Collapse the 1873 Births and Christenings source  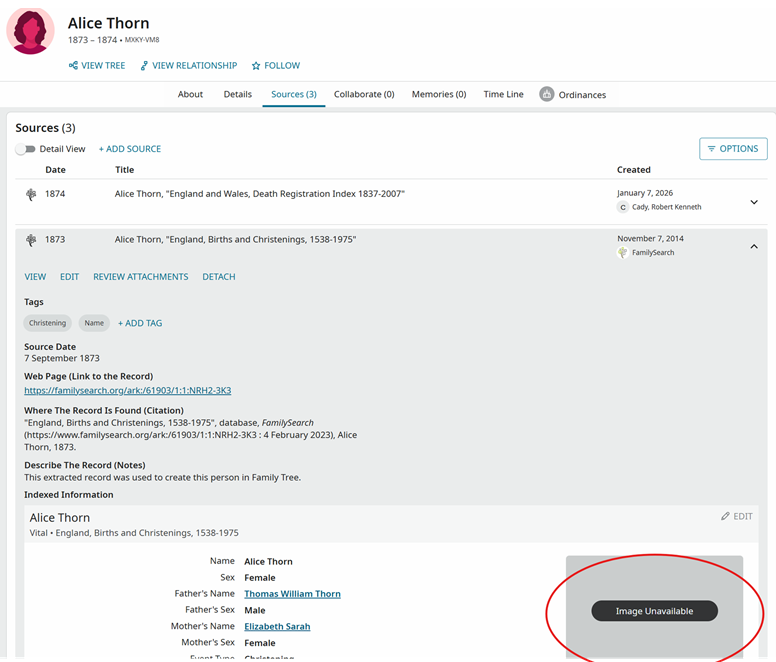(754, 246)
